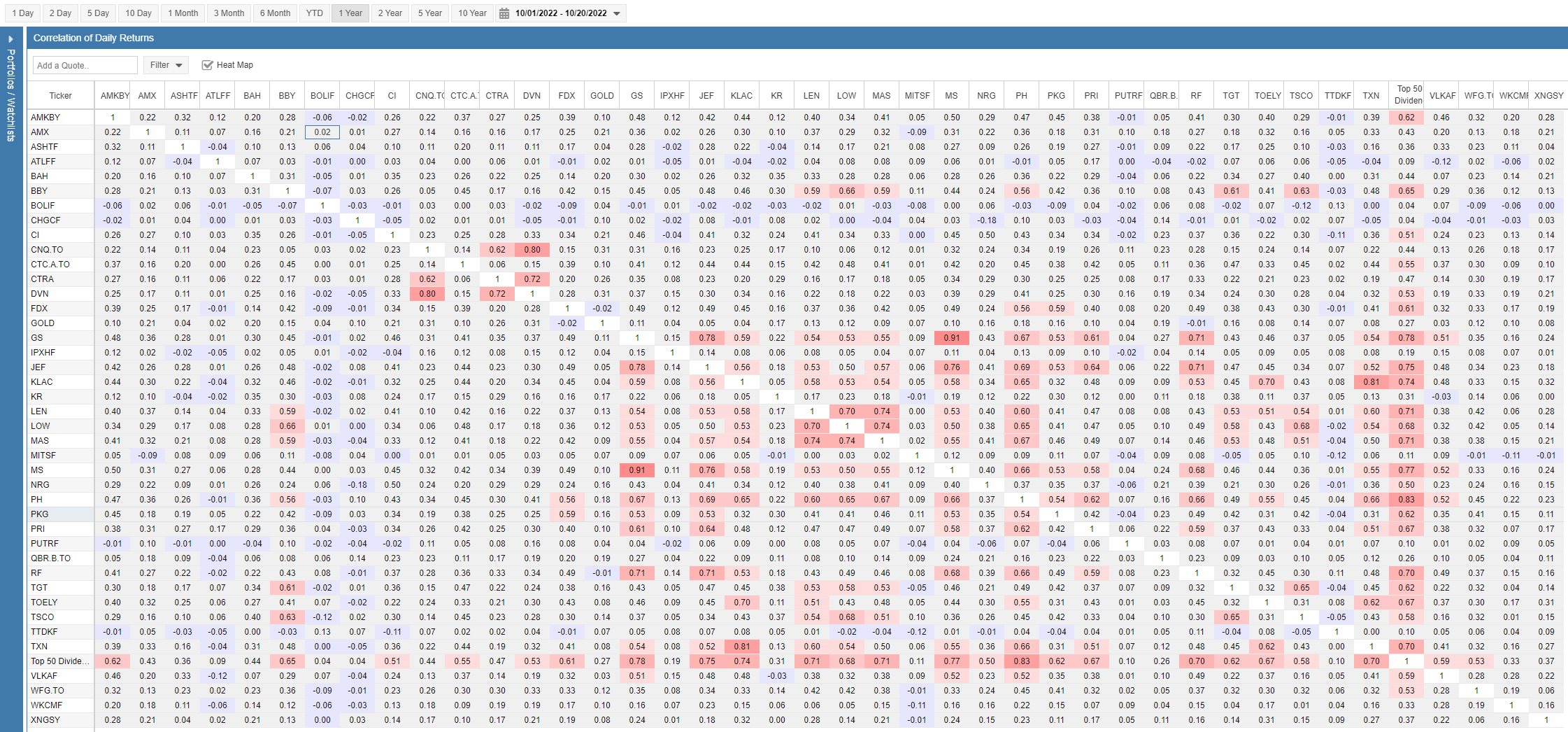Choose the 5 Year period button
This screenshot has height=732, width=1568.
coord(430,13)
